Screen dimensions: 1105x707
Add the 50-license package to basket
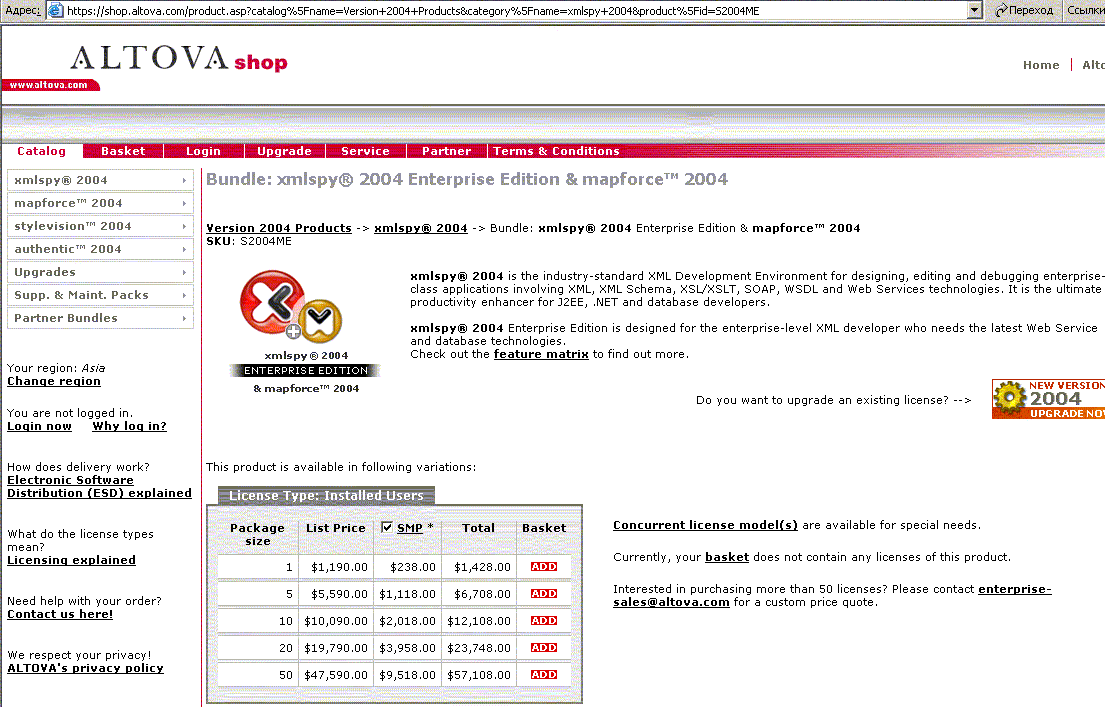point(544,675)
